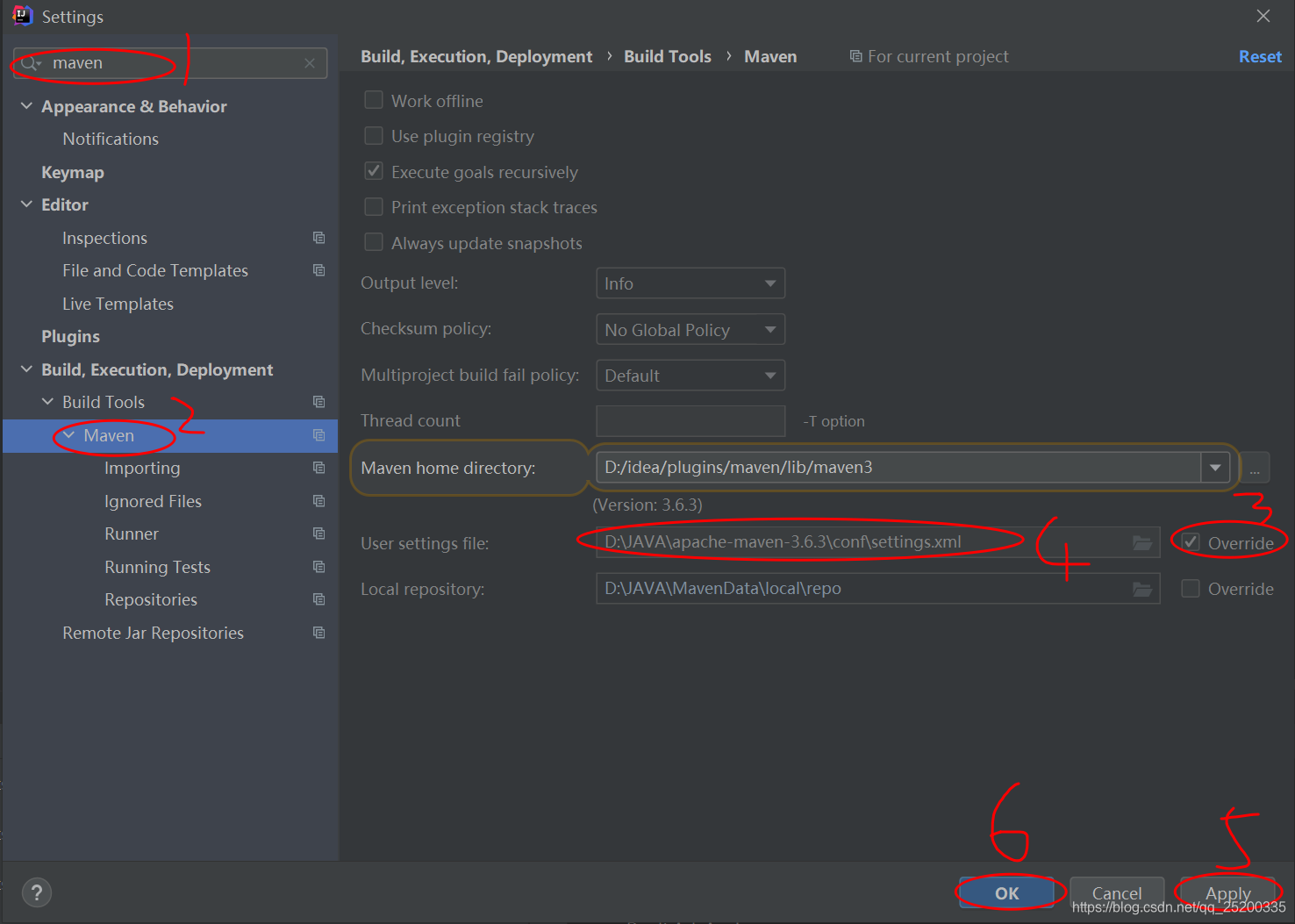Viewport: 1295px width, 924px height.
Task: Open the Checksum policy dropdown
Action: (690, 330)
